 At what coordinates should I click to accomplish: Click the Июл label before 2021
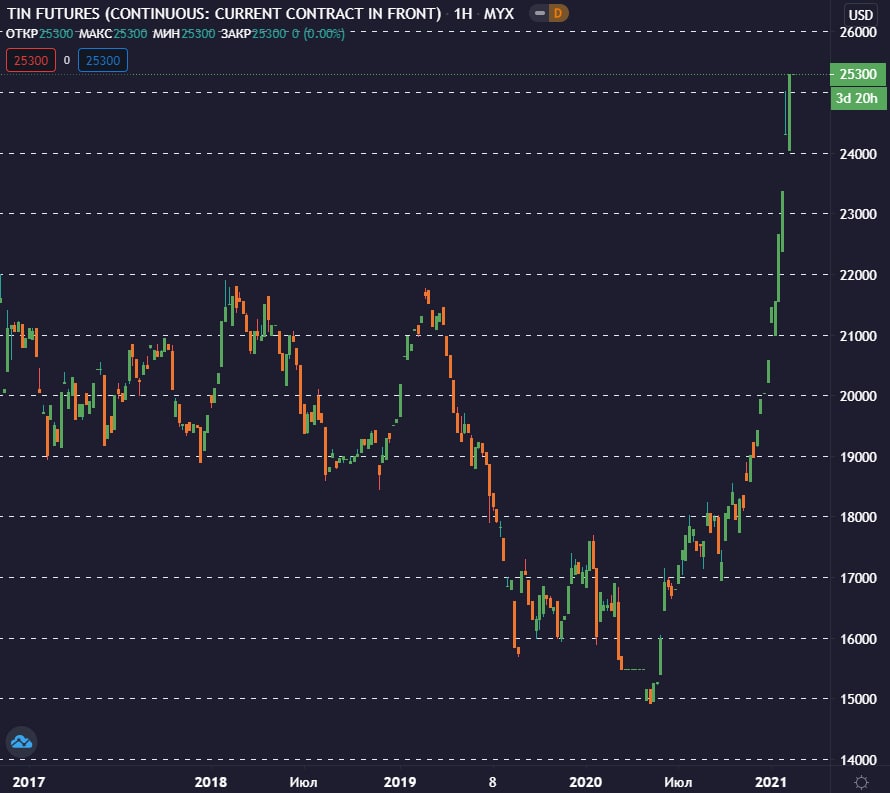coord(678,782)
